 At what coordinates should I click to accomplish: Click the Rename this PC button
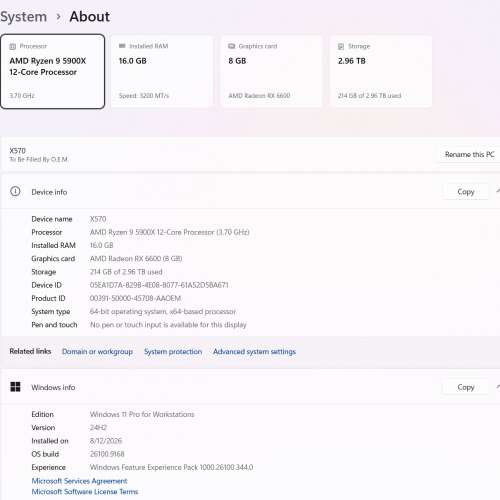tap(469, 154)
